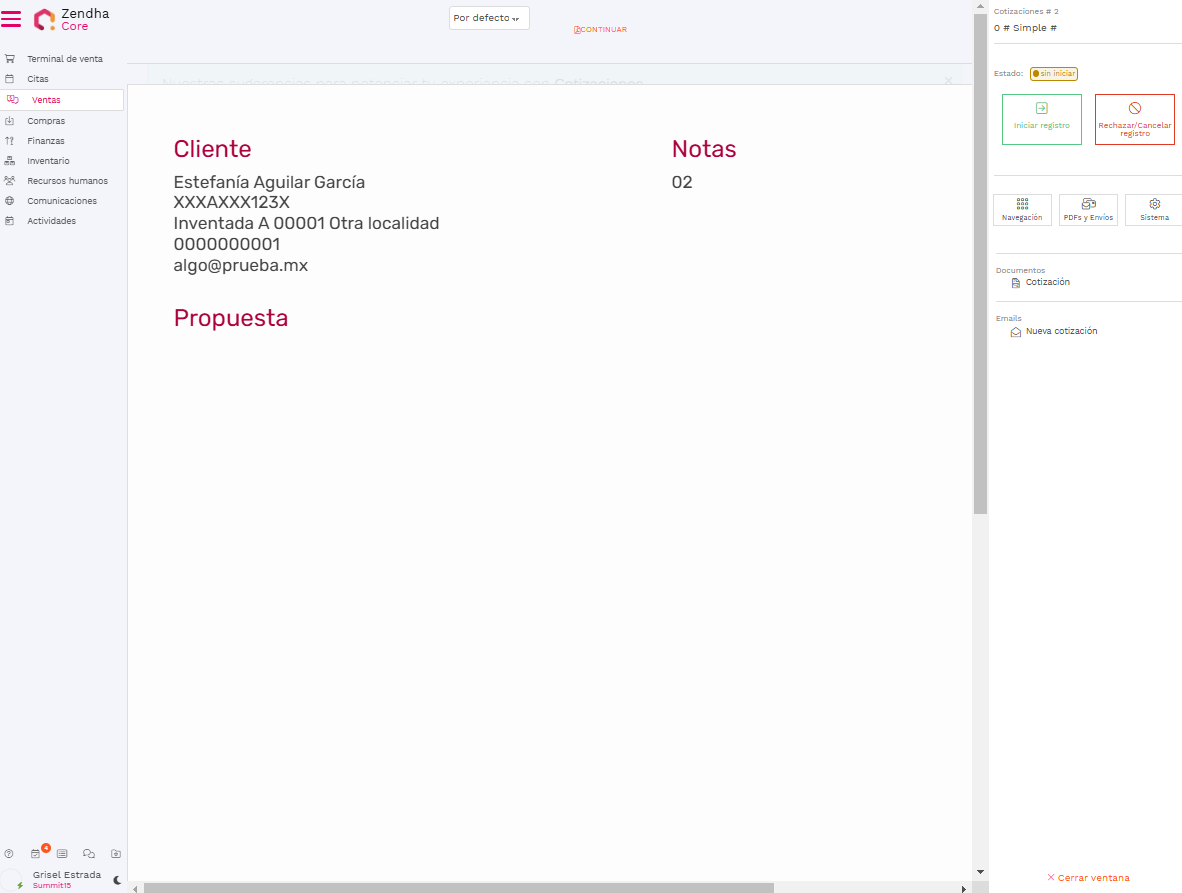Open the hamburger menu icon
The height and width of the screenshot is (893, 1182).
(x=11, y=19)
